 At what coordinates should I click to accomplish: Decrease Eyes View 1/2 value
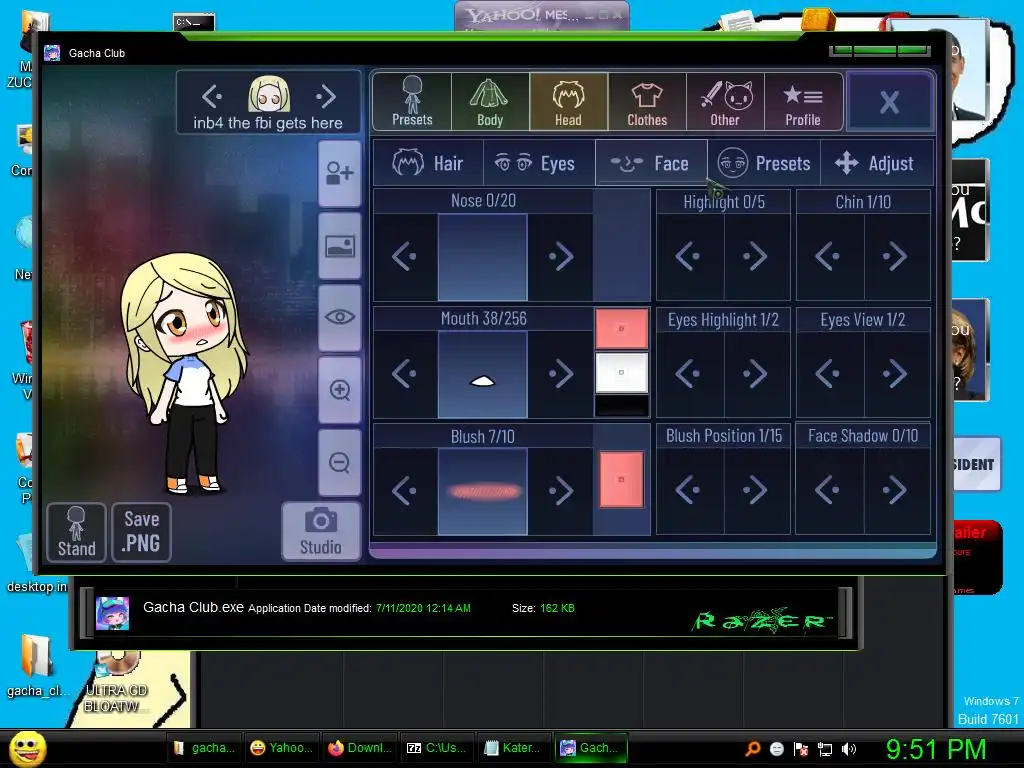[829, 374]
